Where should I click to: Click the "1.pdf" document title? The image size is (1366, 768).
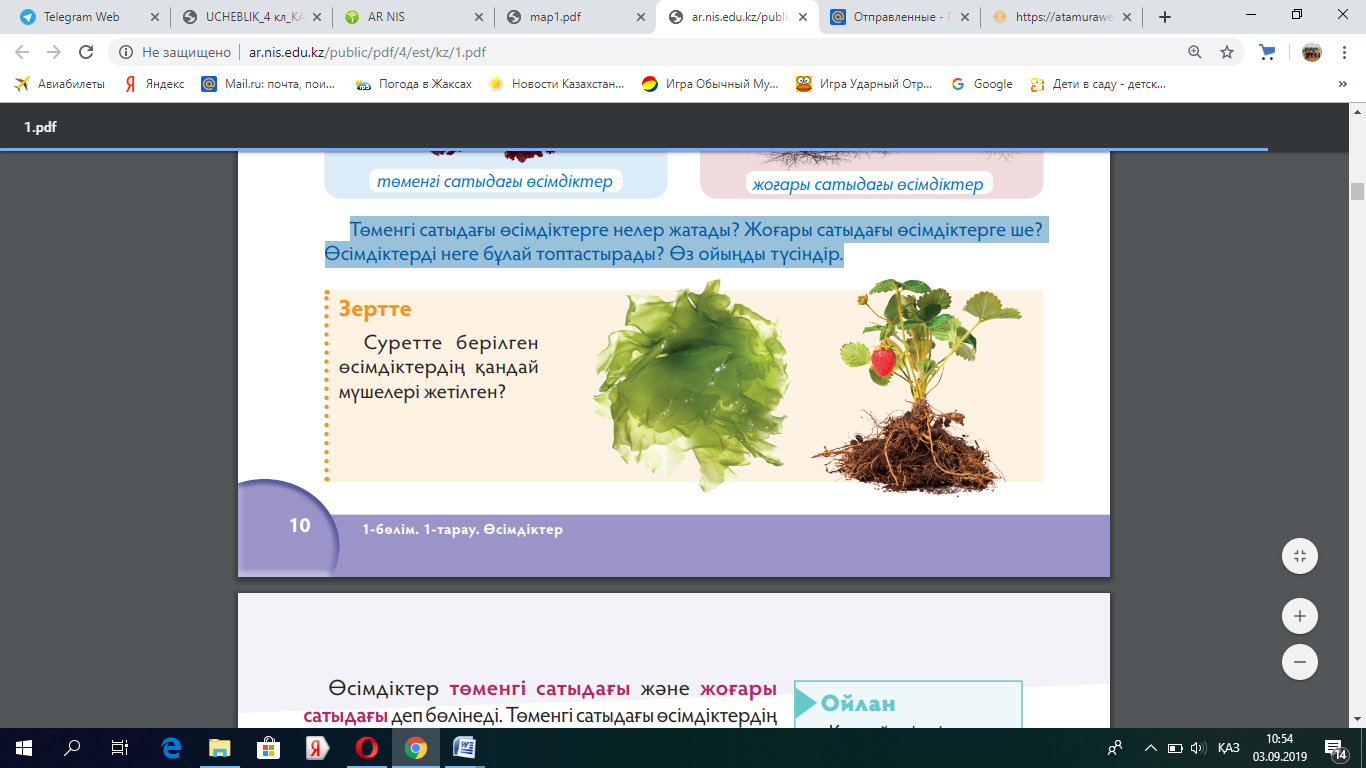[41, 127]
